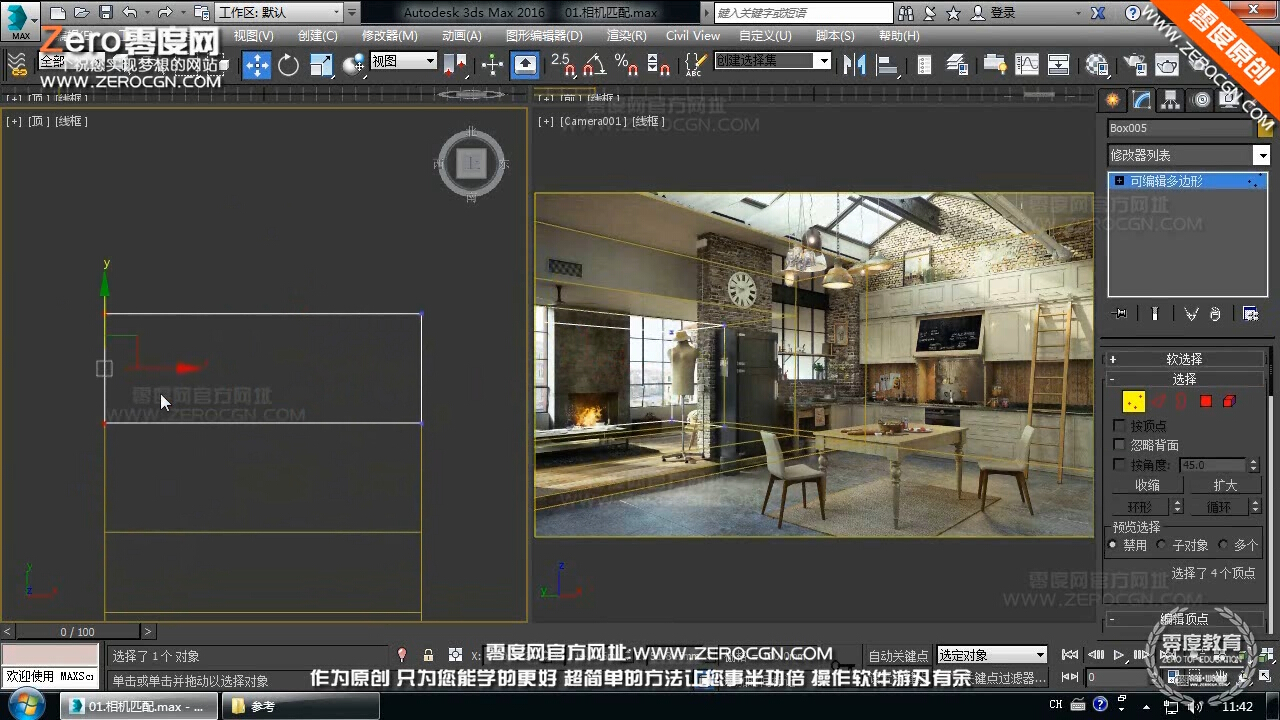Click the 环形 ring button
This screenshot has width=1280, height=720.
click(1140, 507)
